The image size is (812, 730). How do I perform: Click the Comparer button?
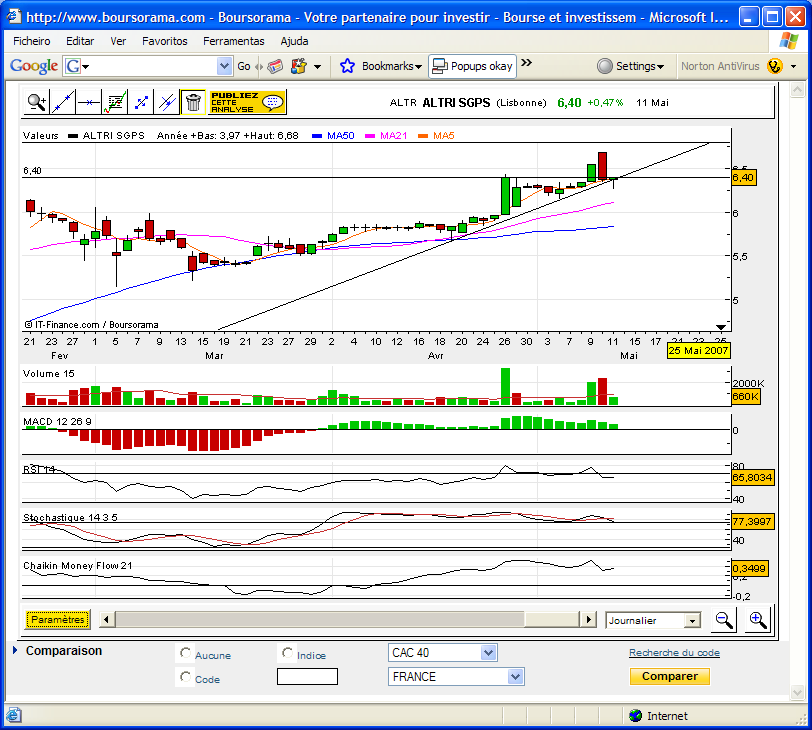(670, 676)
